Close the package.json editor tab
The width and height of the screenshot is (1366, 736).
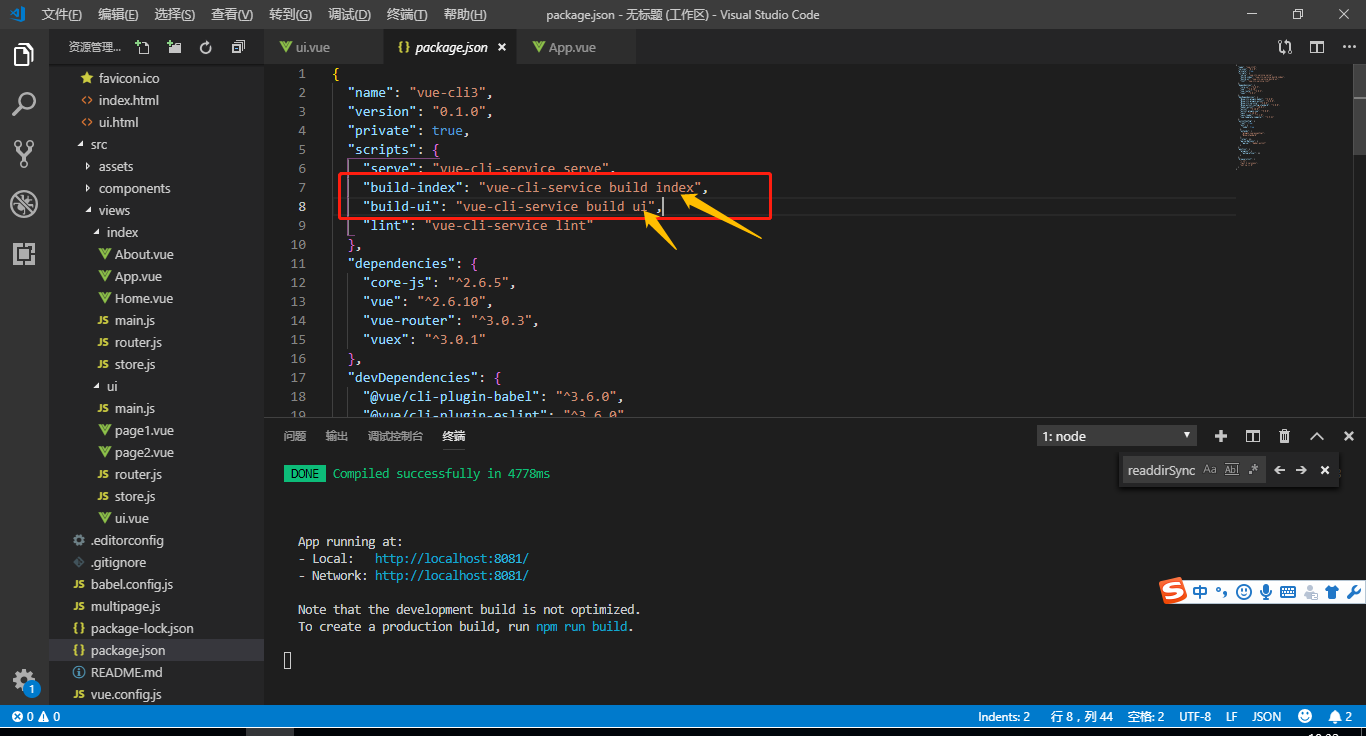502,47
